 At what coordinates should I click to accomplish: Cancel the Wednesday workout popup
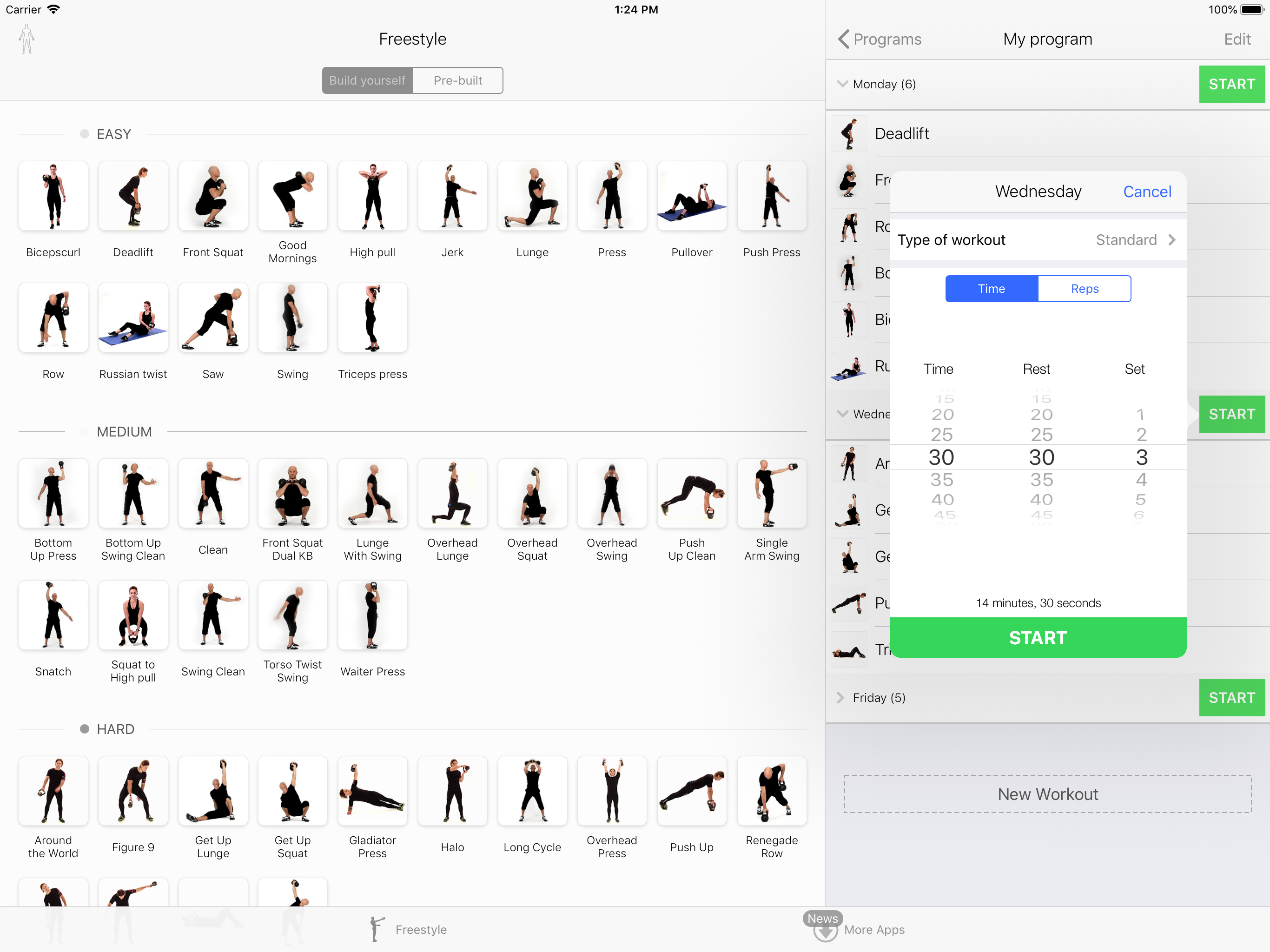tap(1146, 192)
